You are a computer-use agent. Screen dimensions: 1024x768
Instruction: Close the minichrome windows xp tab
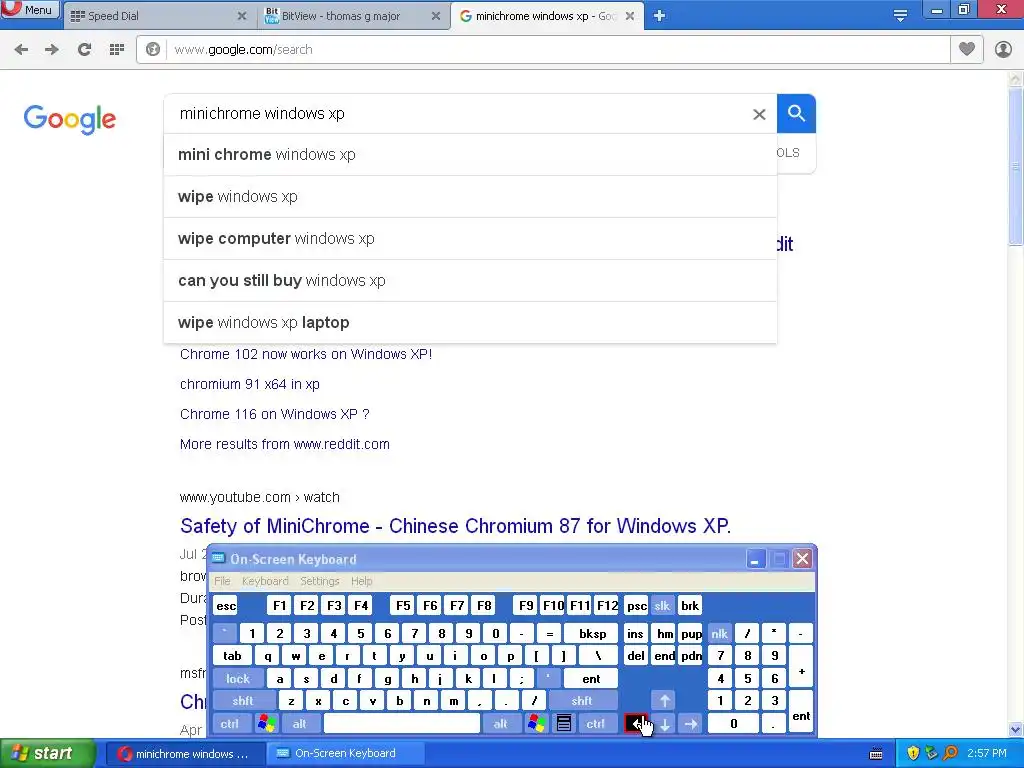630,16
